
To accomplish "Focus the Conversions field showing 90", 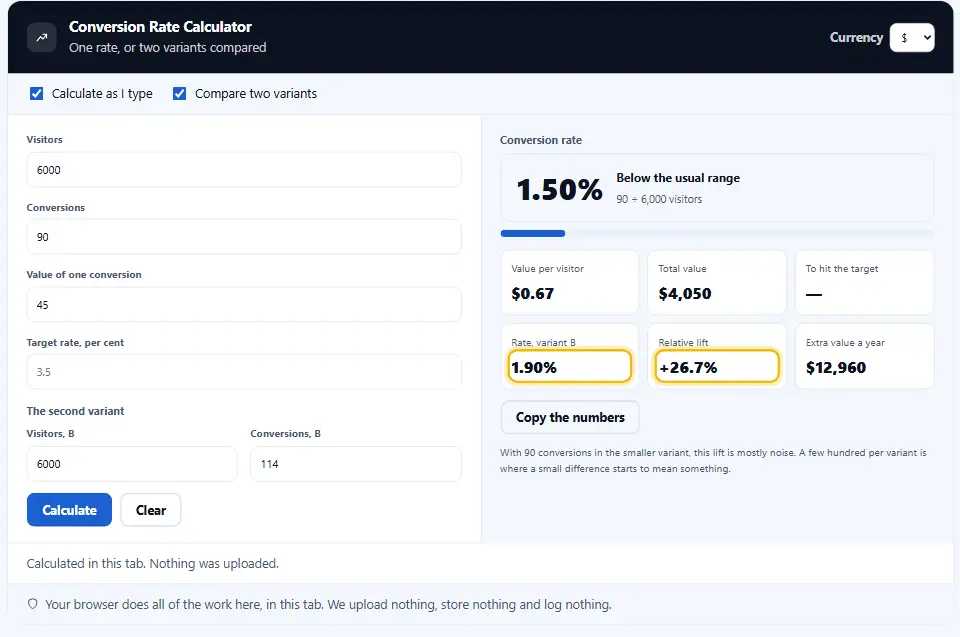I will pyautogui.click(x=244, y=236).
